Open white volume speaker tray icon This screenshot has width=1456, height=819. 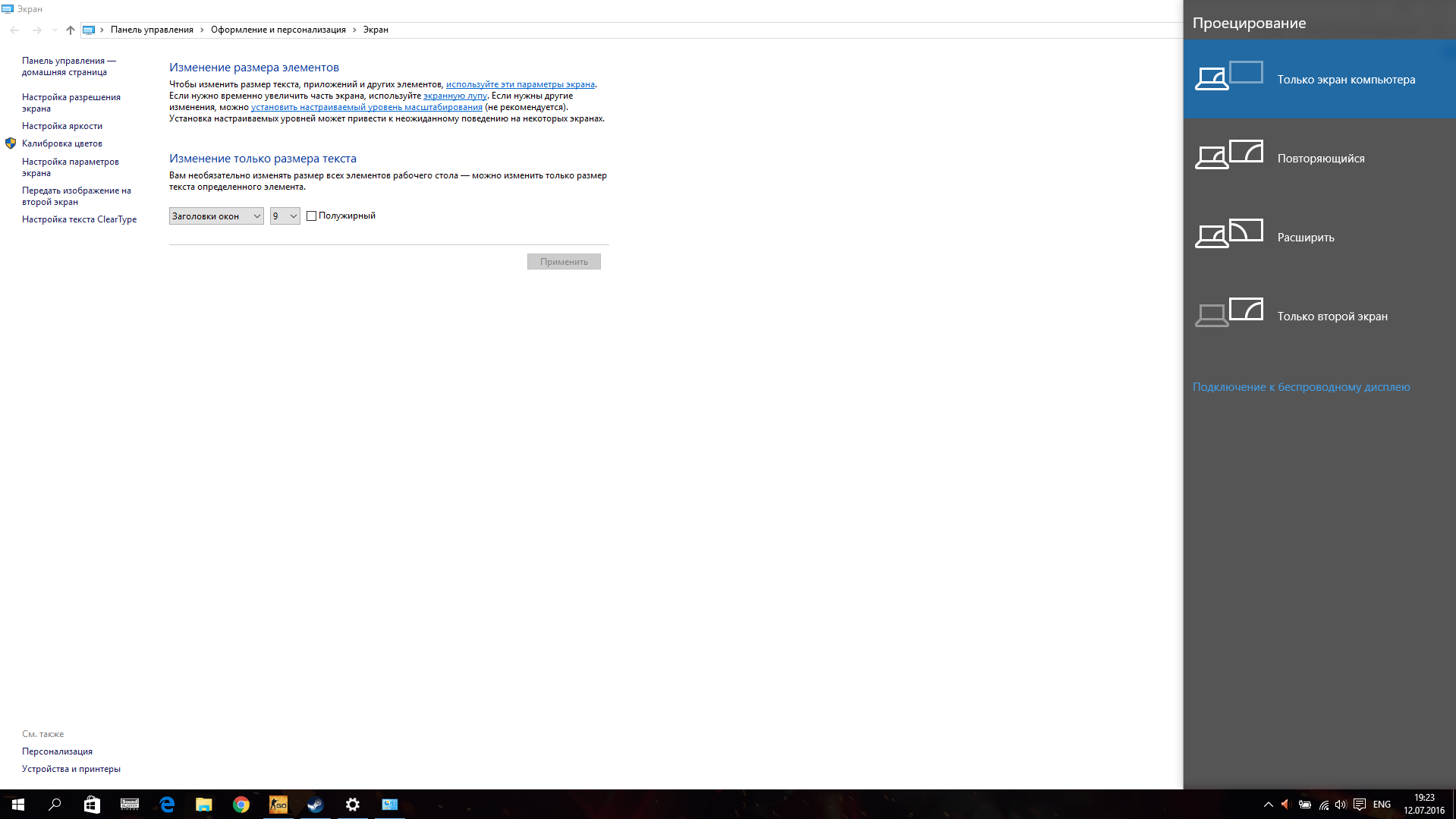(x=1341, y=805)
